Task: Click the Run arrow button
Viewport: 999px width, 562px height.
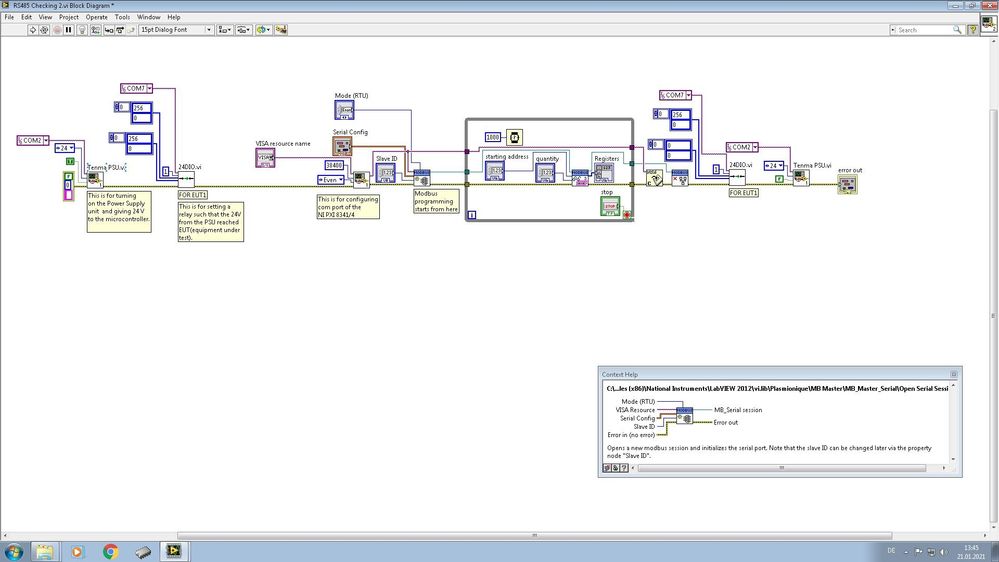Action: pyautogui.click(x=32, y=30)
